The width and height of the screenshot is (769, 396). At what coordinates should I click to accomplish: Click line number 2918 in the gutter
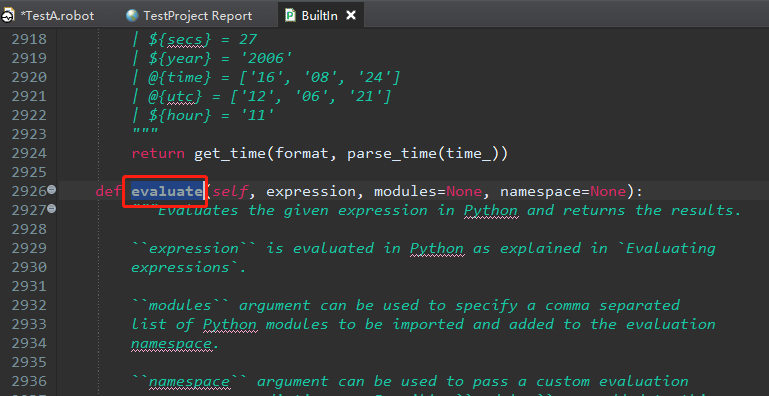tap(29, 39)
